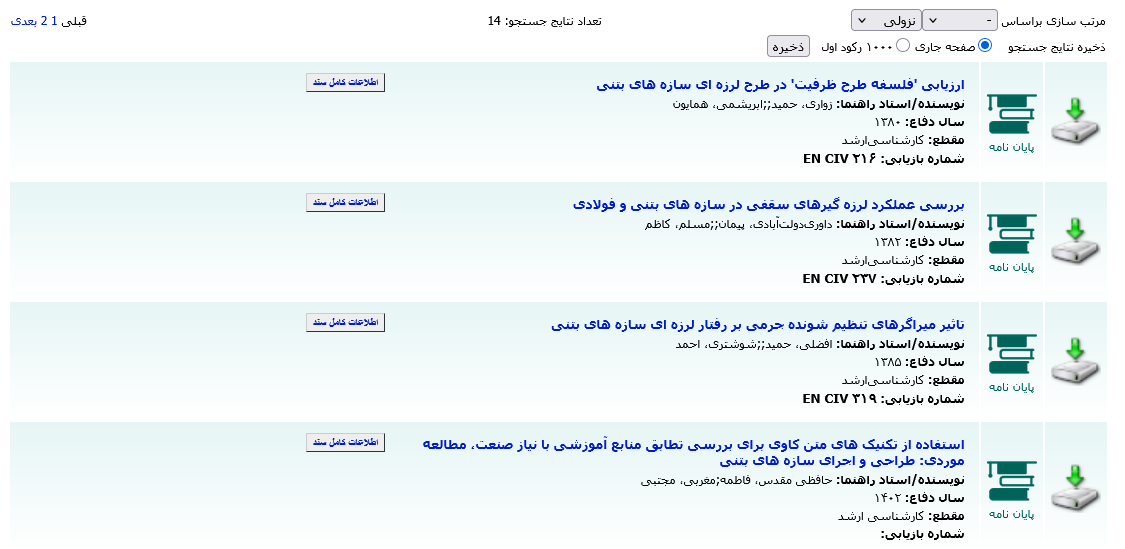Open the sort-by field dropdown
The width and height of the screenshot is (1125, 549).
[959, 20]
